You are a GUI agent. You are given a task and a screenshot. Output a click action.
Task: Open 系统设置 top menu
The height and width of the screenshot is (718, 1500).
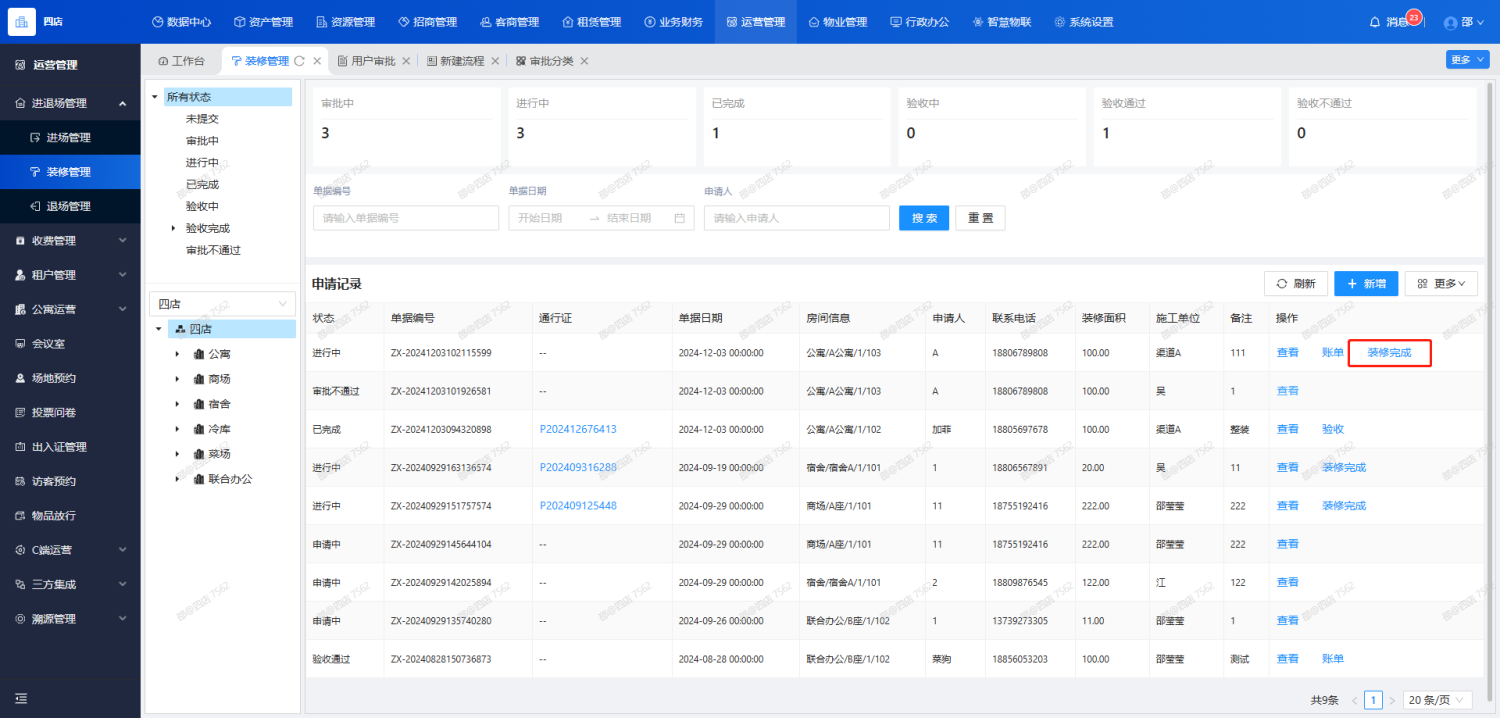(1083, 22)
